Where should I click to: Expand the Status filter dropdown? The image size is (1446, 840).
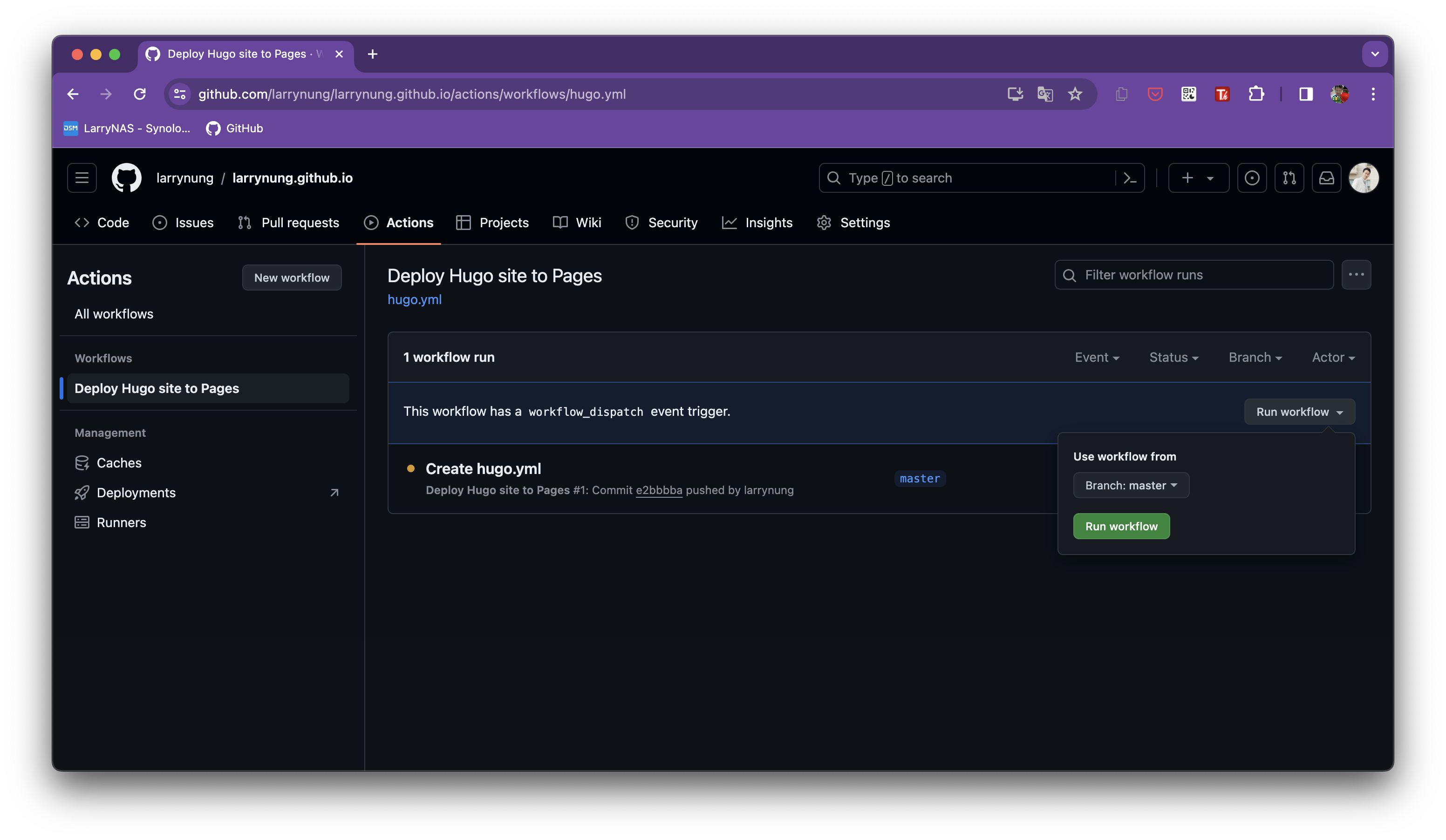pyautogui.click(x=1173, y=357)
